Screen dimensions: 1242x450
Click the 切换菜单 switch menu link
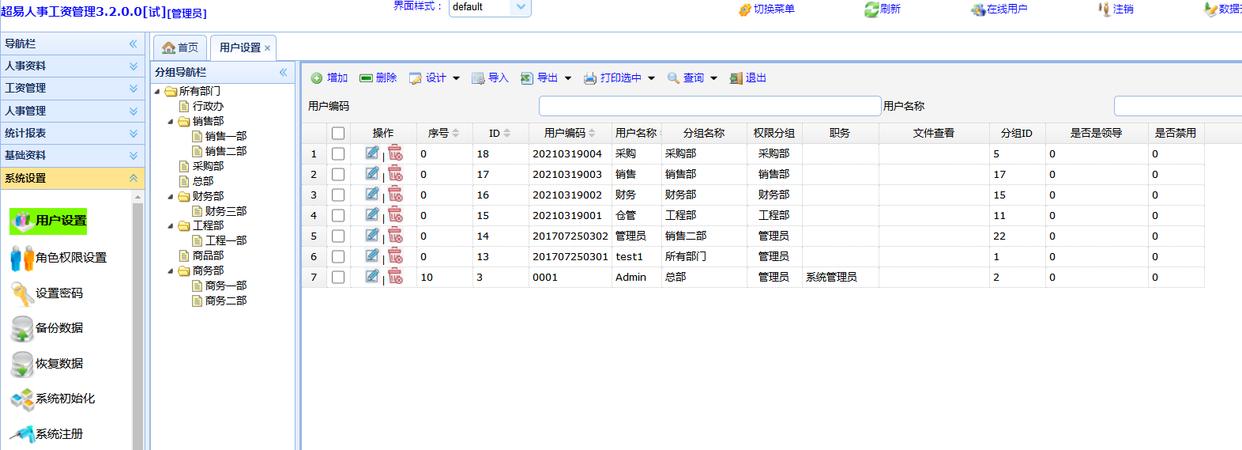(x=766, y=9)
